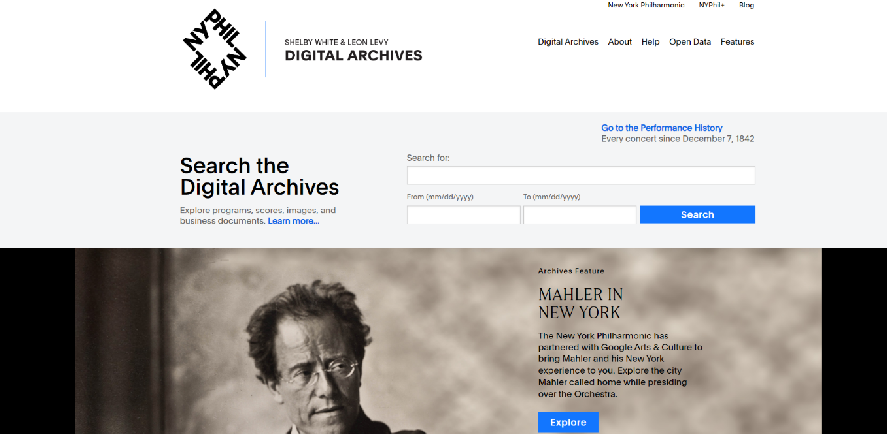Open the Features menu item
Screen dimensions: 887x434
coord(737,42)
